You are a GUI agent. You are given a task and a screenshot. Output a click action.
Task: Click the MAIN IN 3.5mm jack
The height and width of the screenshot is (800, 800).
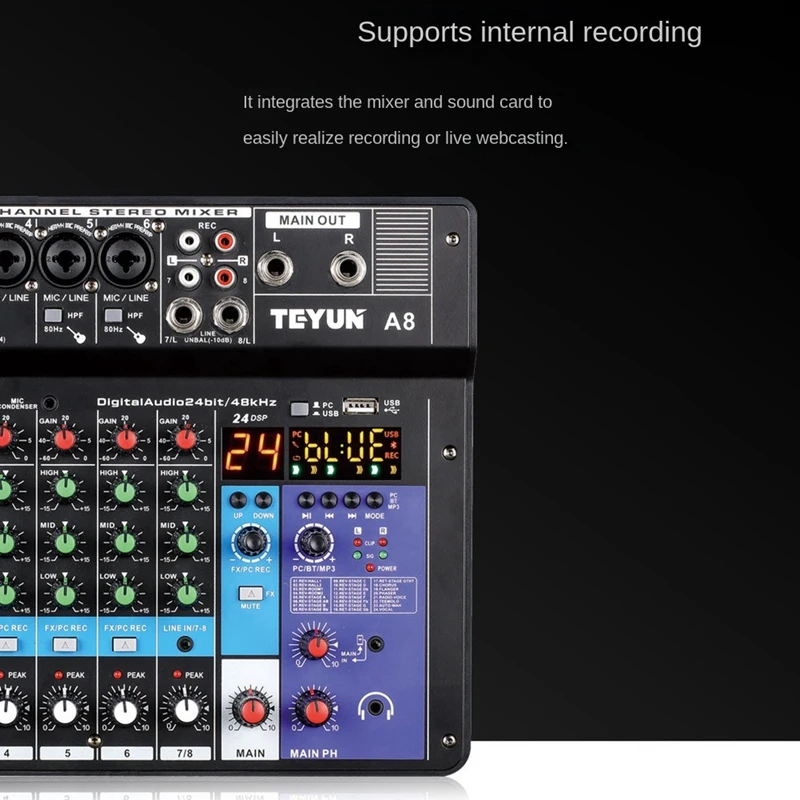click(x=376, y=644)
